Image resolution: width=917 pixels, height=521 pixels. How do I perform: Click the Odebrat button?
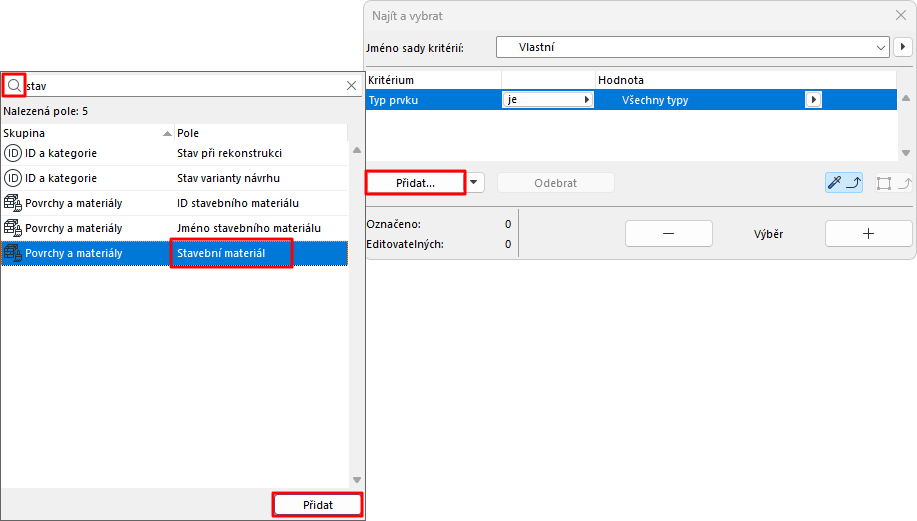click(x=556, y=183)
